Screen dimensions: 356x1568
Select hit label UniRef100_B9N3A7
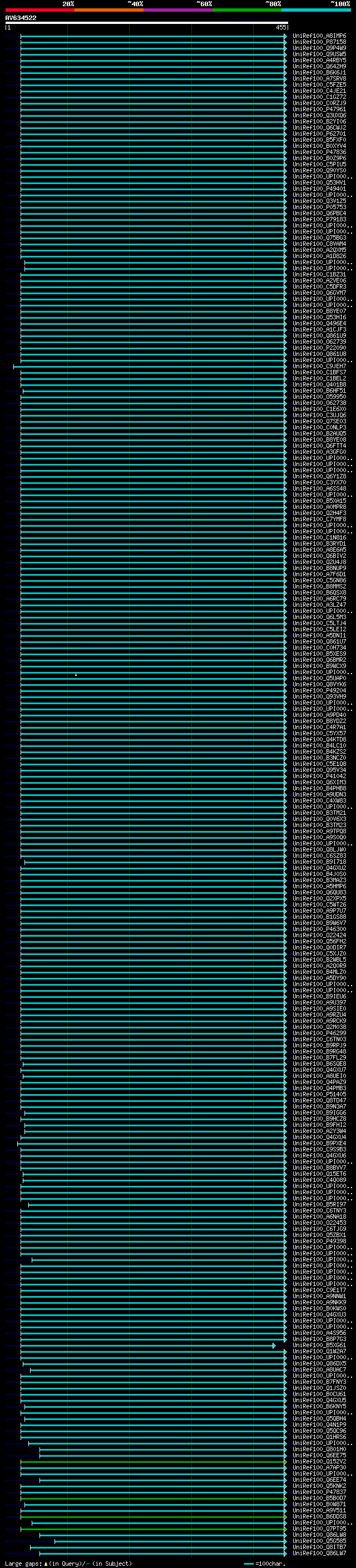coord(319,1106)
